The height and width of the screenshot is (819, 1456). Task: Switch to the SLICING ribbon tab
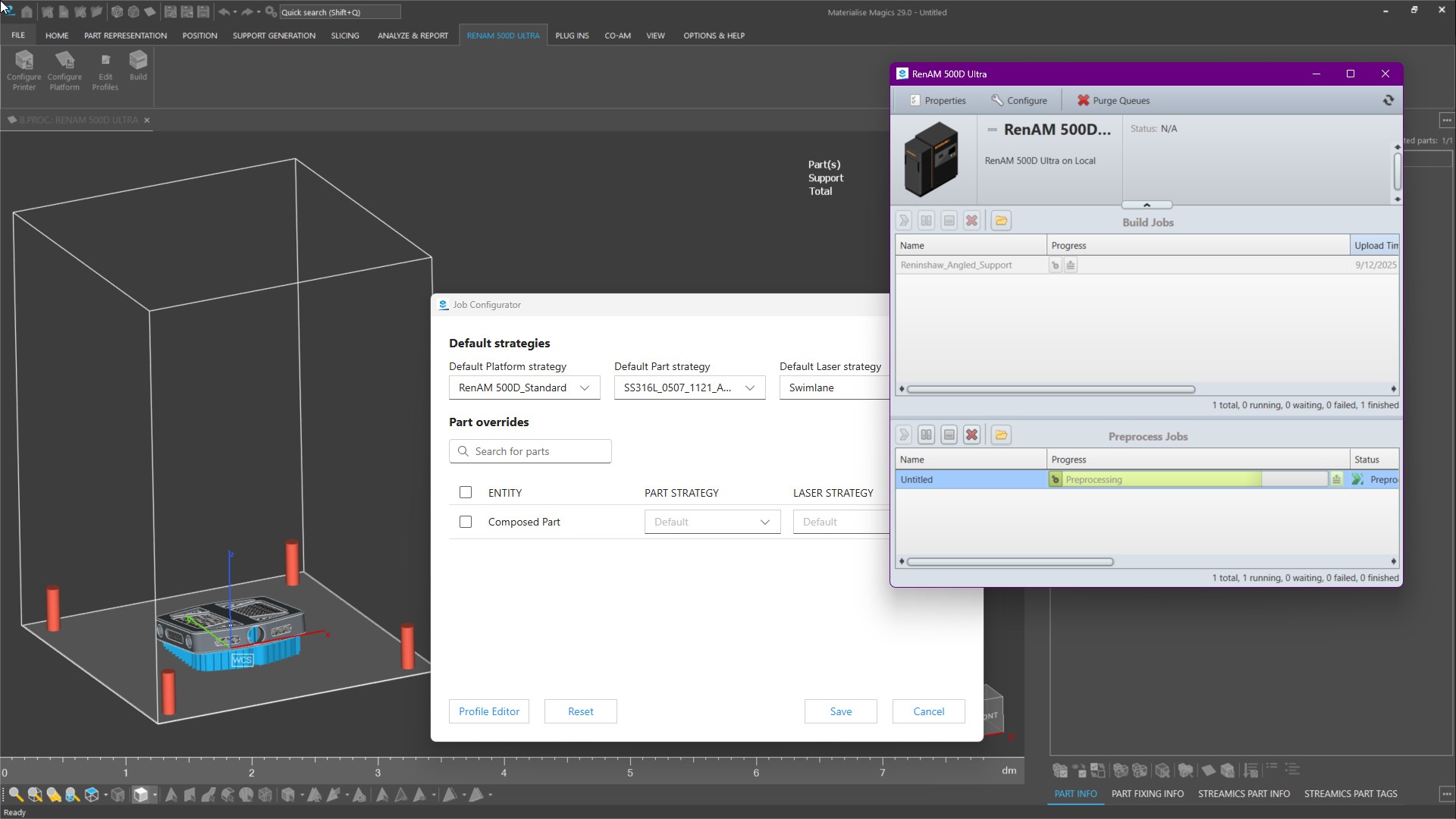point(345,35)
